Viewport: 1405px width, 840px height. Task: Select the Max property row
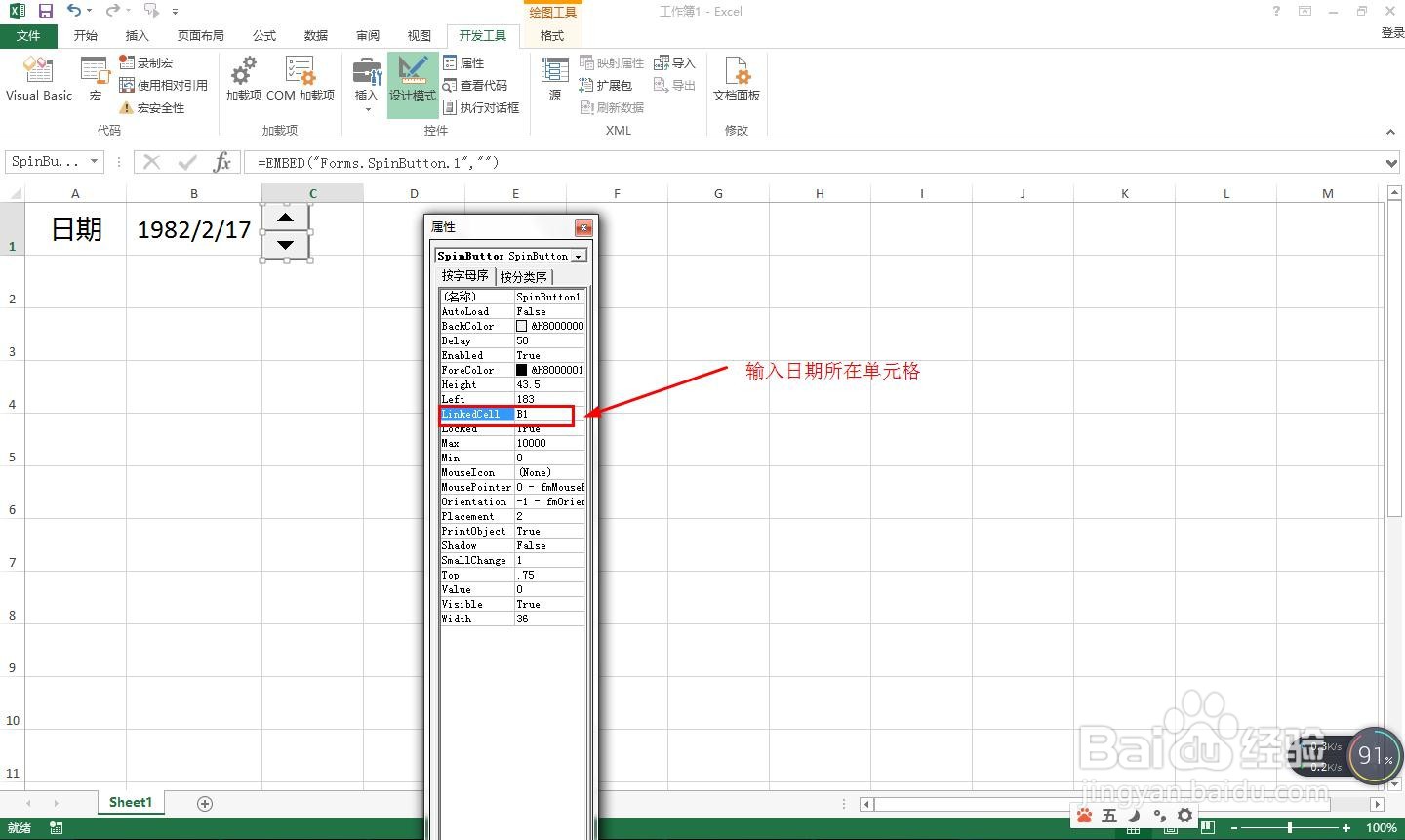click(512, 443)
